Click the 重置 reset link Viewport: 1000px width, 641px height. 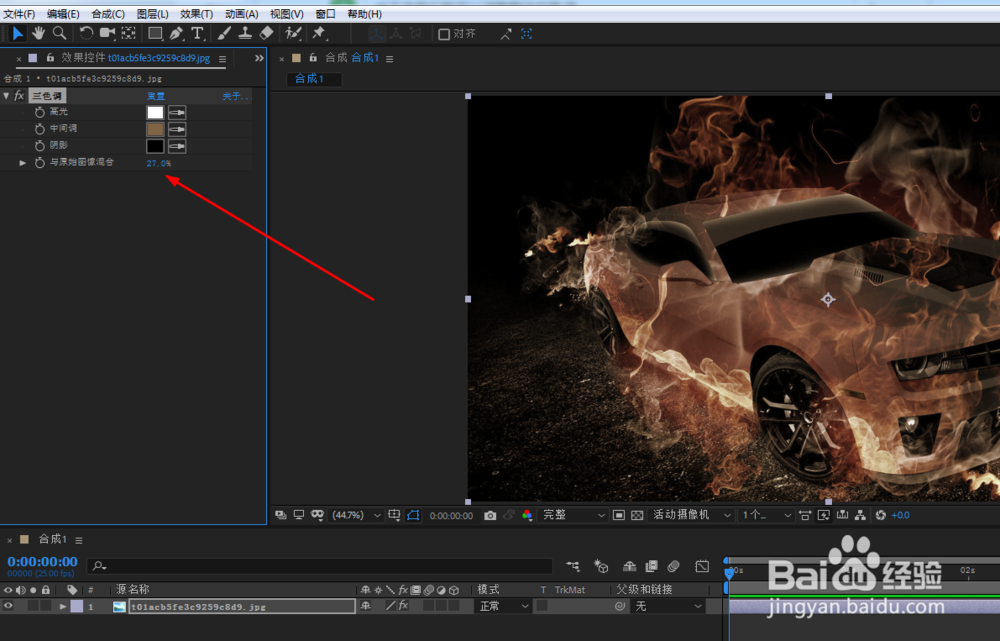tap(156, 96)
